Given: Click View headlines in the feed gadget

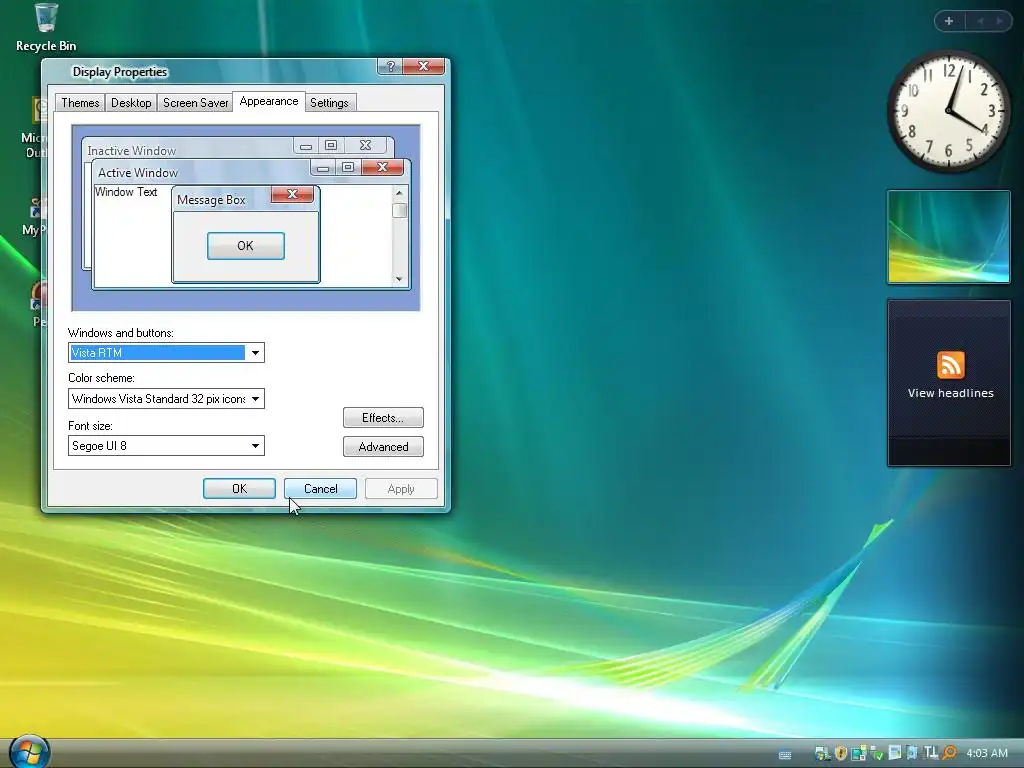Looking at the screenshot, I should pyautogui.click(x=950, y=393).
